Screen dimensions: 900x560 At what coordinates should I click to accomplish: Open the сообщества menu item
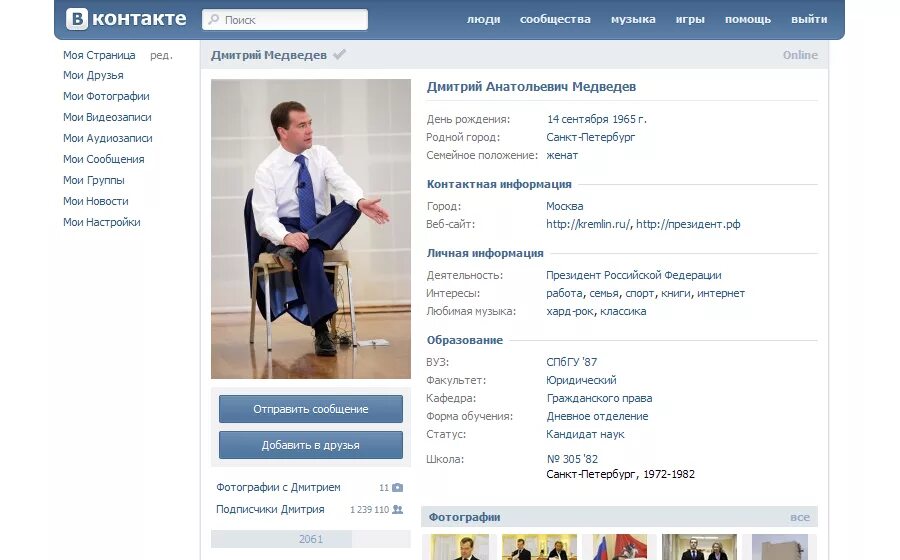pyautogui.click(x=555, y=19)
